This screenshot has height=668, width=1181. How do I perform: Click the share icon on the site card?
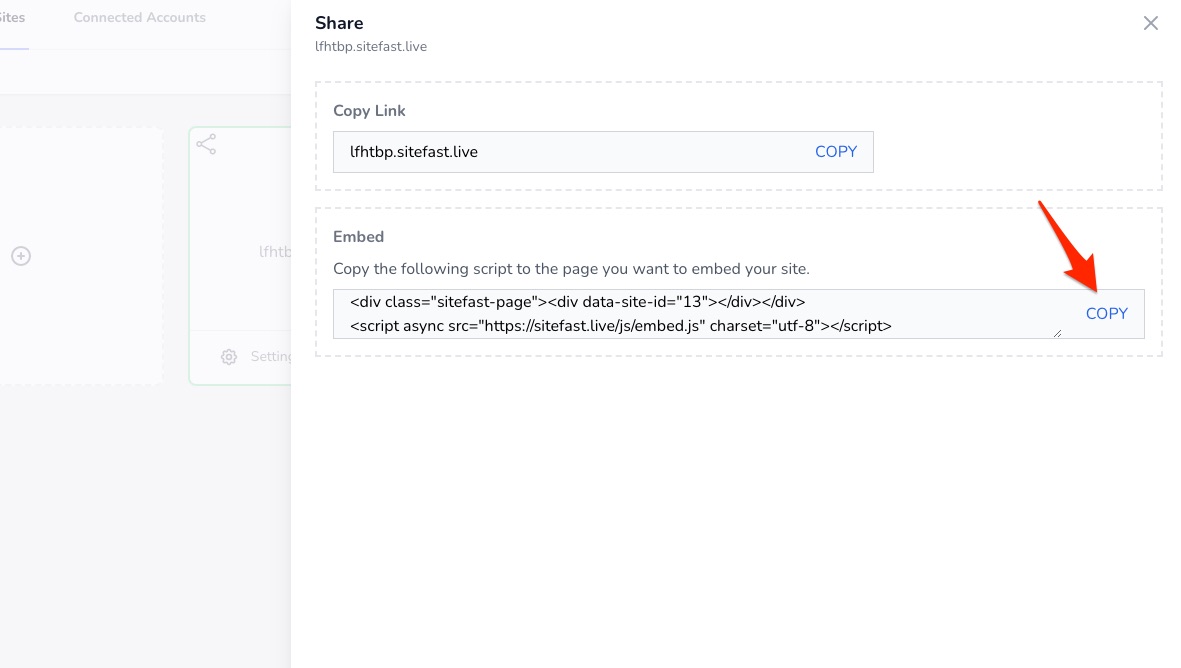(x=206, y=144)
